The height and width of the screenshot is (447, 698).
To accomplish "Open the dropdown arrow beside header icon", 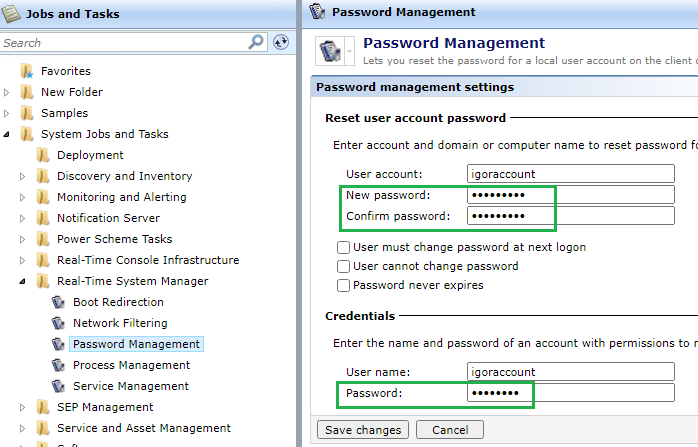I will coord(349,51).
